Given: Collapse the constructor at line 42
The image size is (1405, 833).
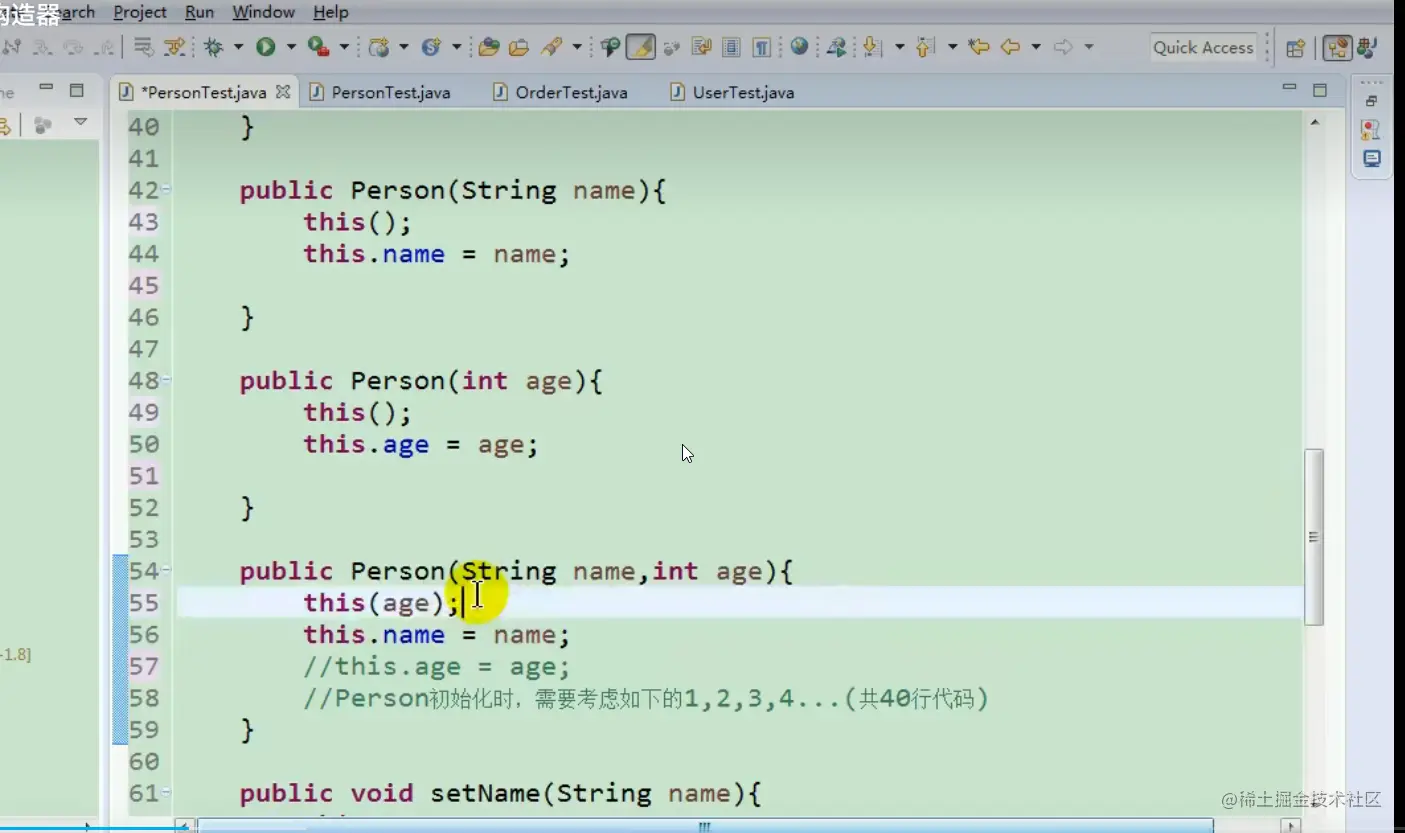Looking at the screenshot, I should [x=166, y=190].
